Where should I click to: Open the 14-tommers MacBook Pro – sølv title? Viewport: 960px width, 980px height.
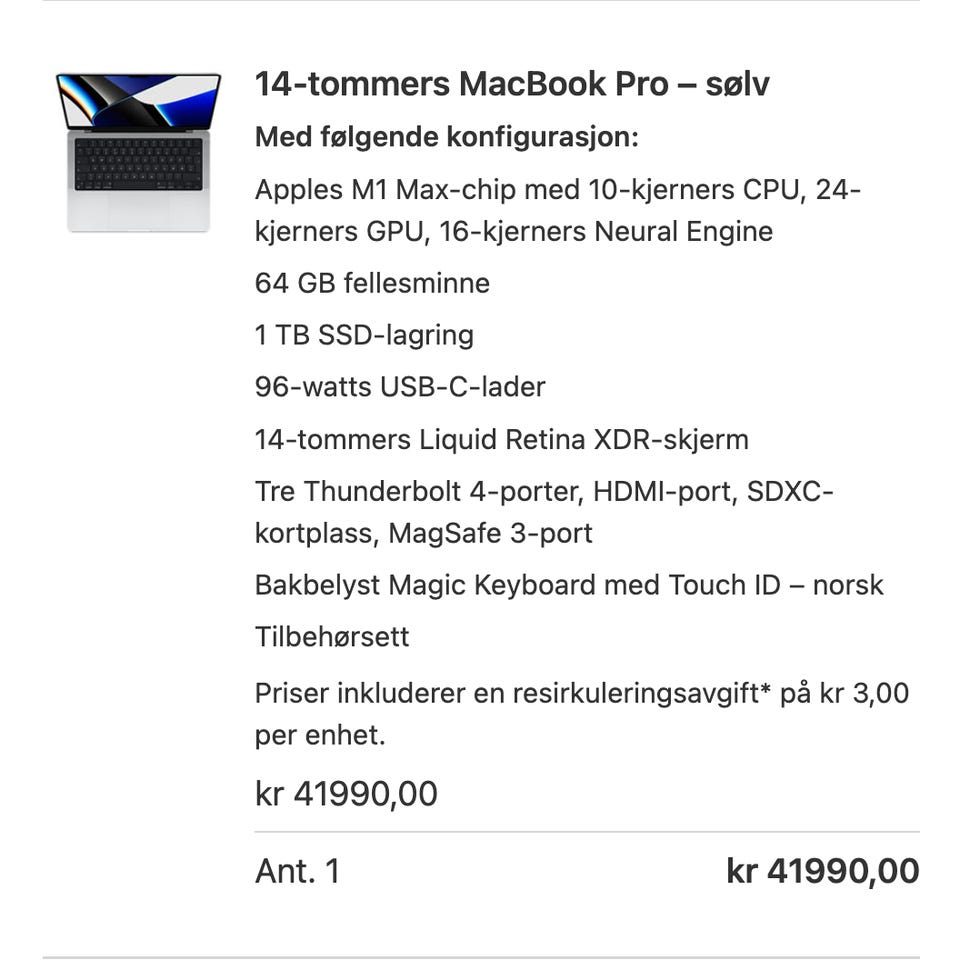[511, 84]
